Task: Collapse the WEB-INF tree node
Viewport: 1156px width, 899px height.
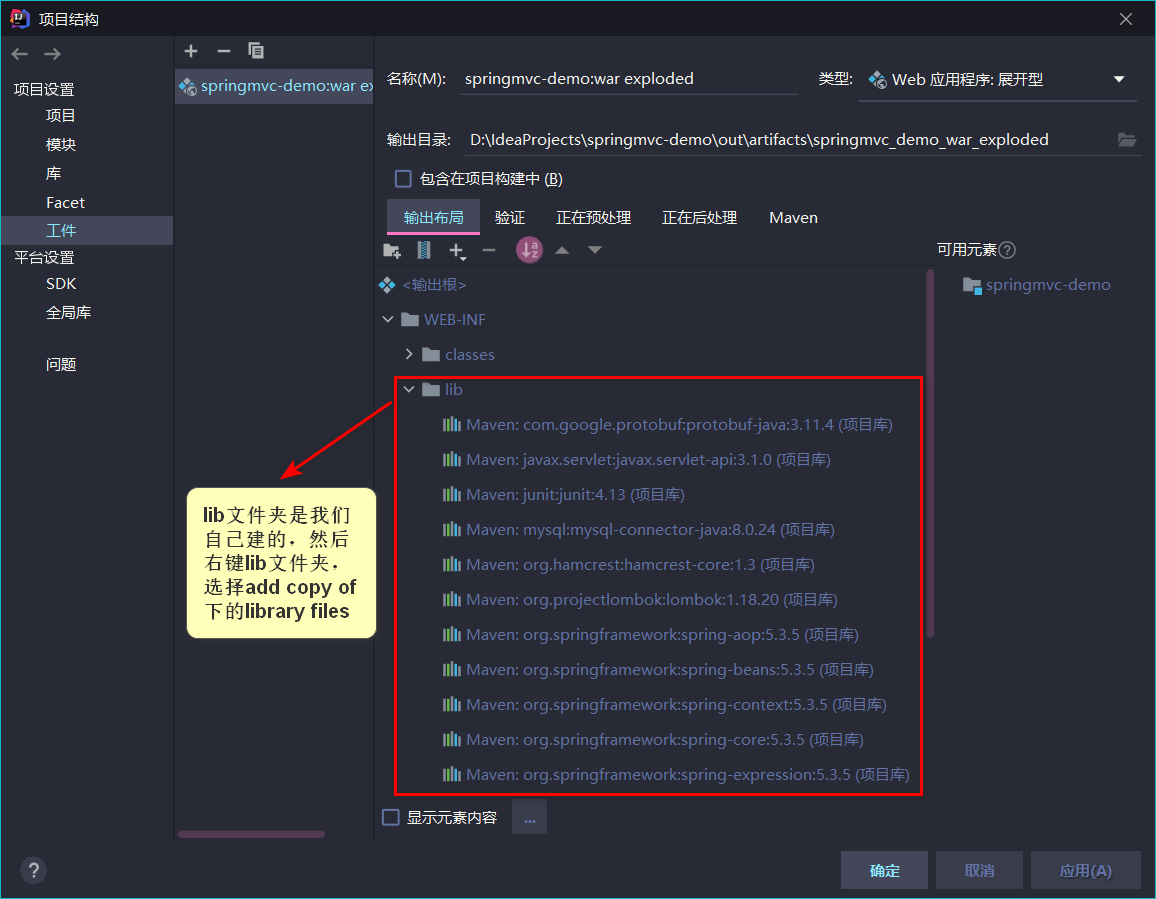Action: click(388, 319)
